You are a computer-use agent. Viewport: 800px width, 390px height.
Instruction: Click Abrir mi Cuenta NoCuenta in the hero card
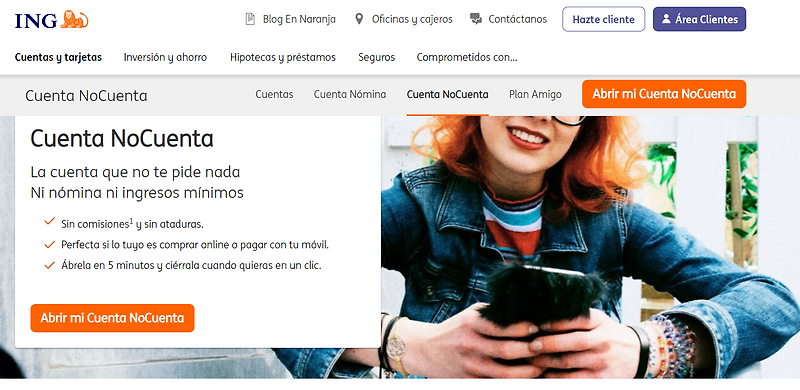112,318
